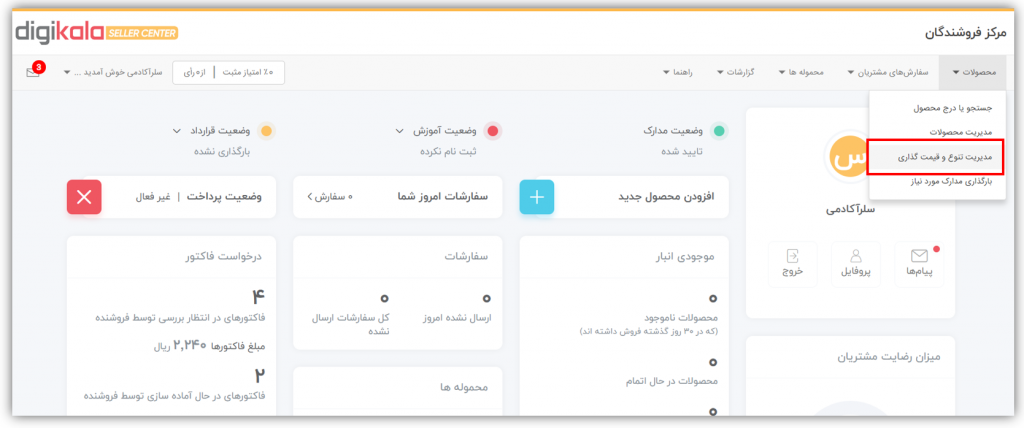The height and width of the screenshot is (428, 1024).
Task: Select مدیریت محصولات menu item
Action: pyautogui.click(x=961, y=131)
